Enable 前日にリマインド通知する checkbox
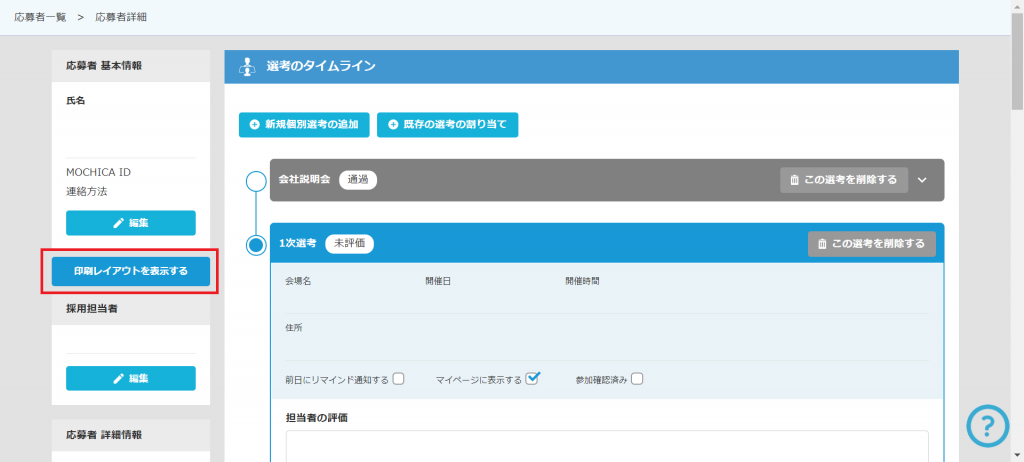 point(398,378)
